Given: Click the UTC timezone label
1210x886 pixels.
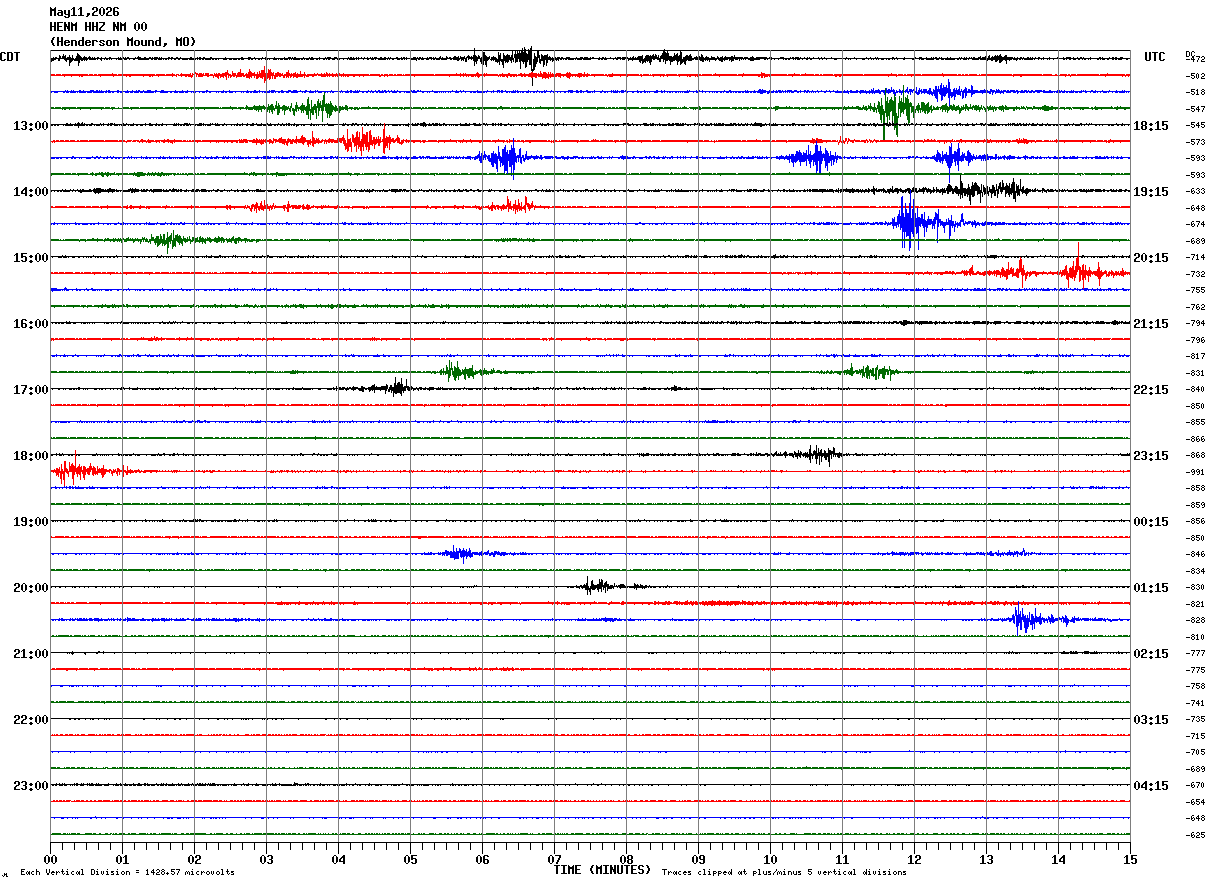Looking at the screenshot, I should tap(1155, 57).
